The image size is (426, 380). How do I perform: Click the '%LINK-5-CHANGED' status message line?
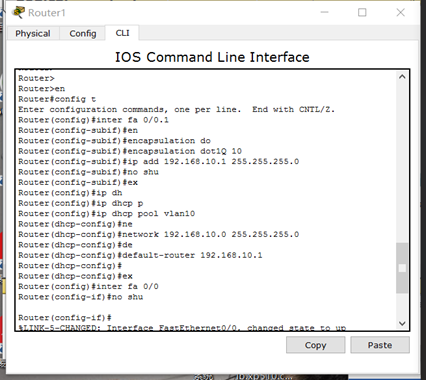tap(182, 328)
